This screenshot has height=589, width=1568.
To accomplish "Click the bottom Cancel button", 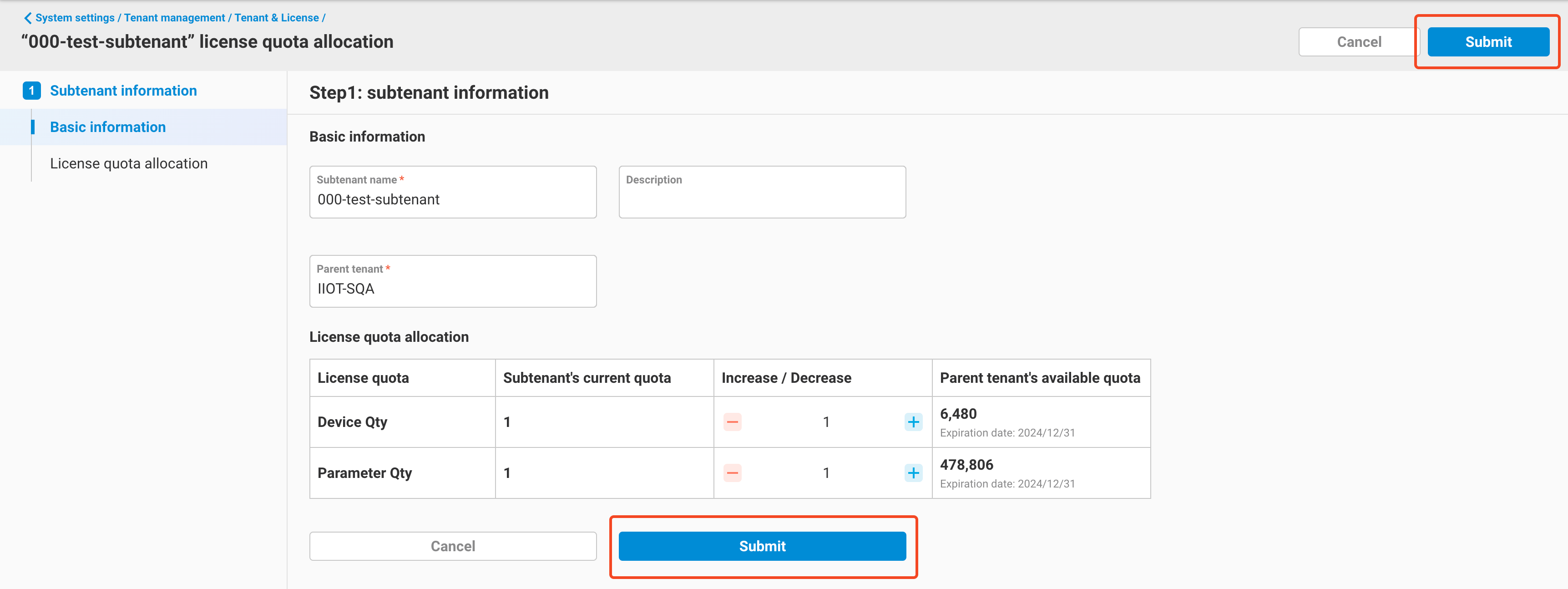I will pyautogui.click(x=453, y=546).
